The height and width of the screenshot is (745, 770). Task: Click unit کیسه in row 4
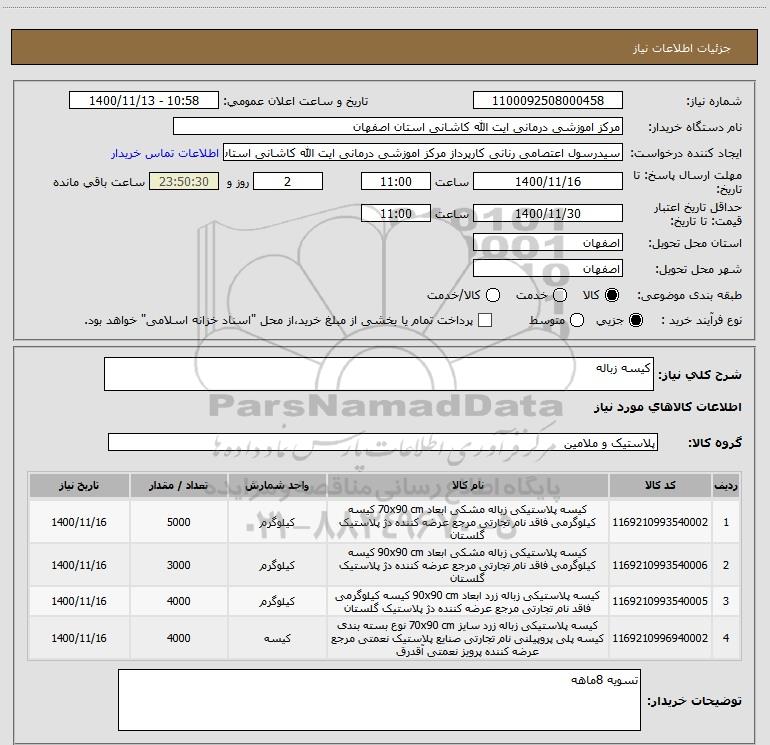coord(277,638)
